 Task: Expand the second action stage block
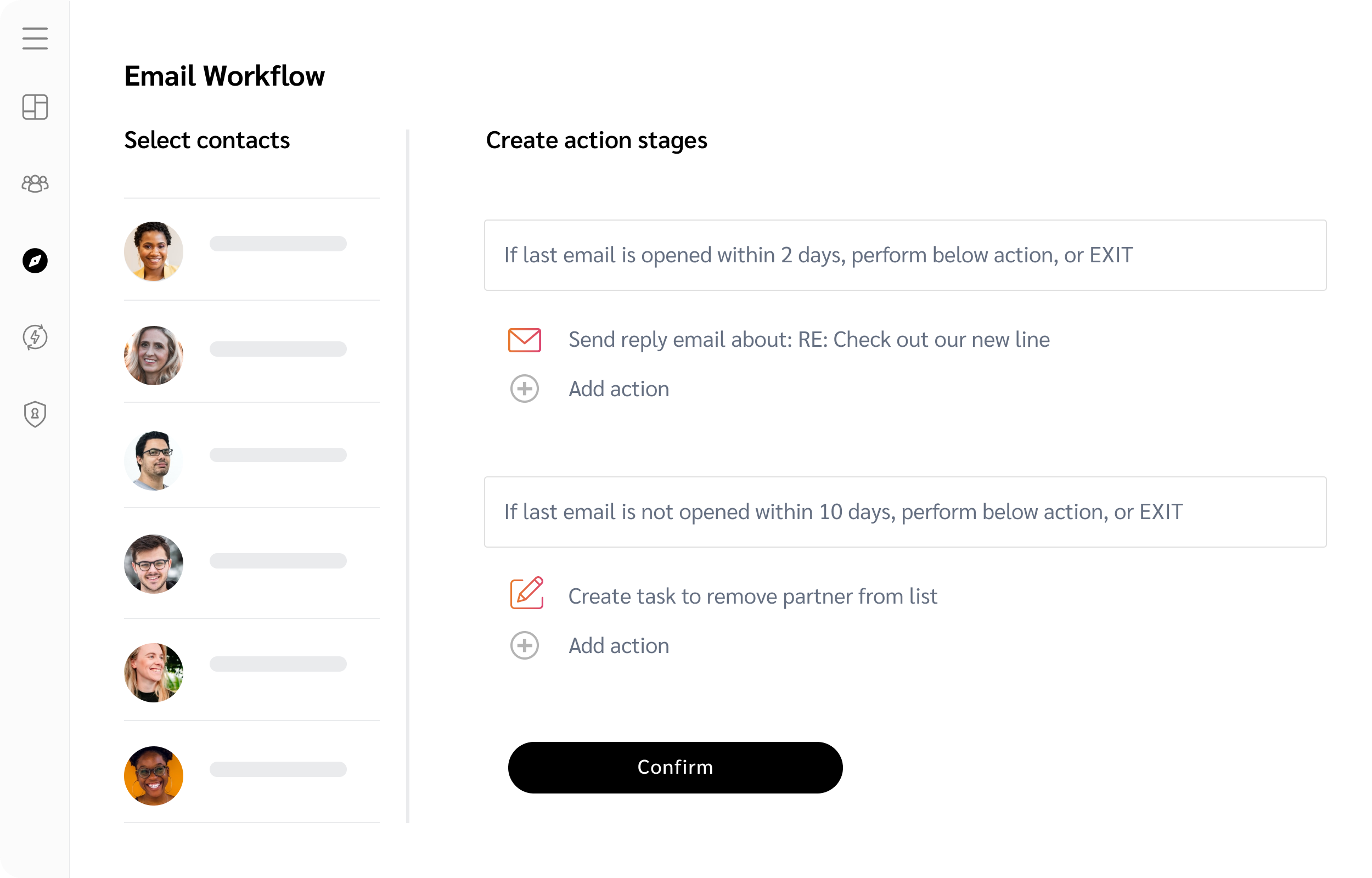905,512
